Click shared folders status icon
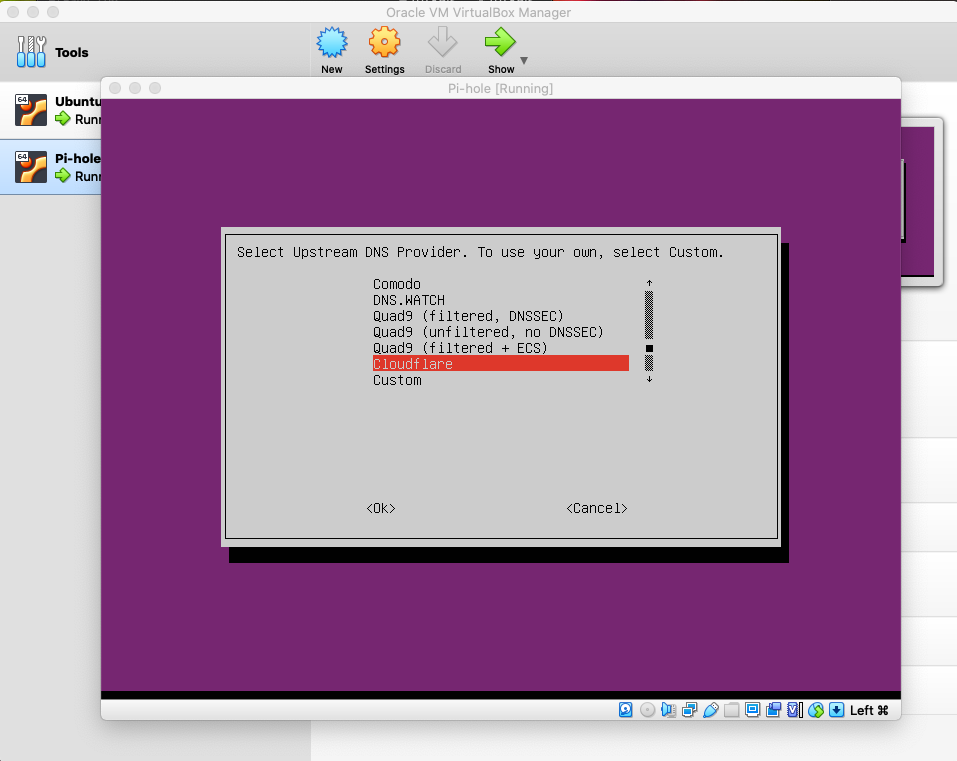Viewport: 957px width, 761px height. point(732,710)
